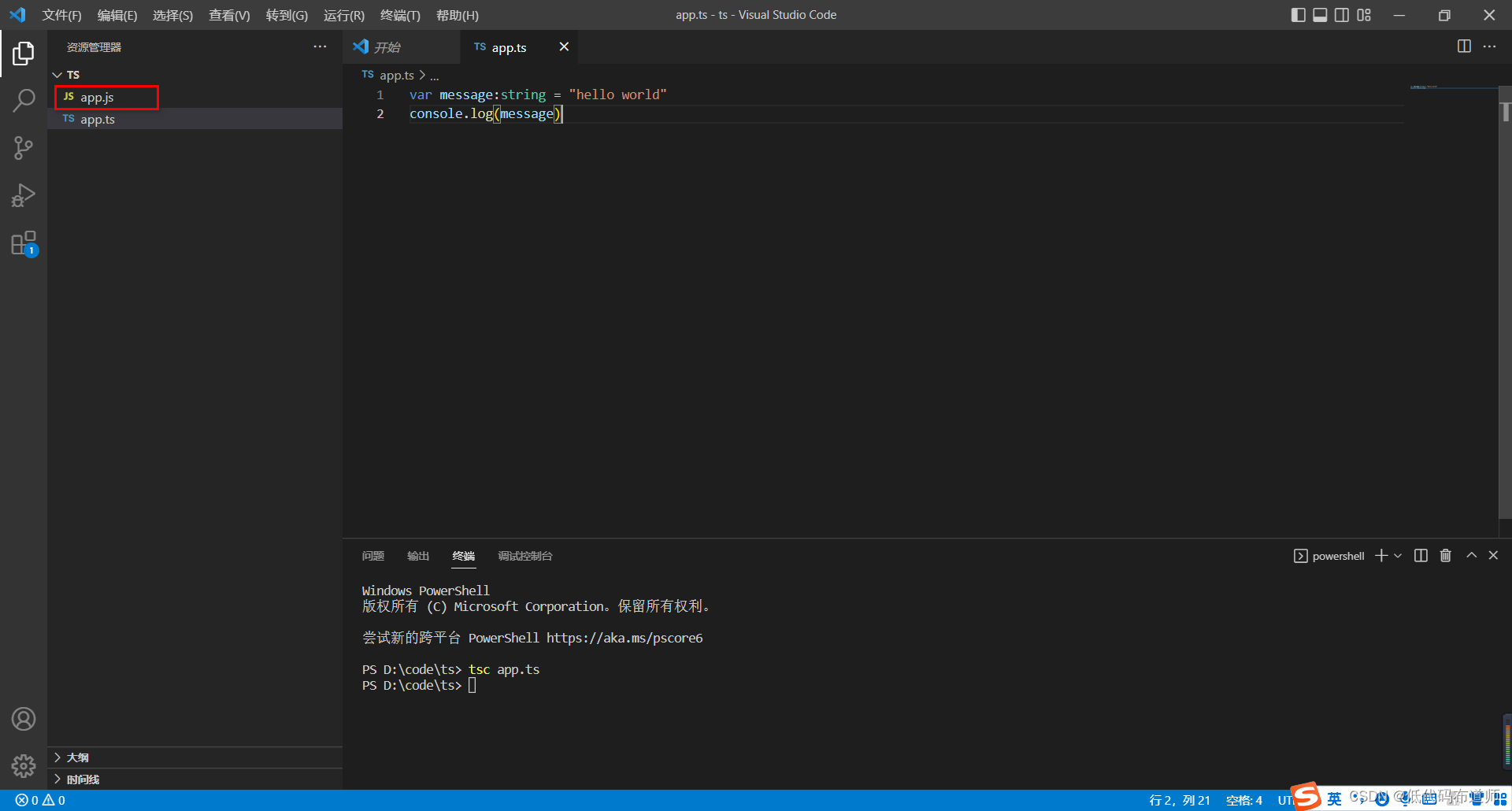The image size is (1512, 811).
Task: Open the 帮助(H) menu
Action: (458, 15)
